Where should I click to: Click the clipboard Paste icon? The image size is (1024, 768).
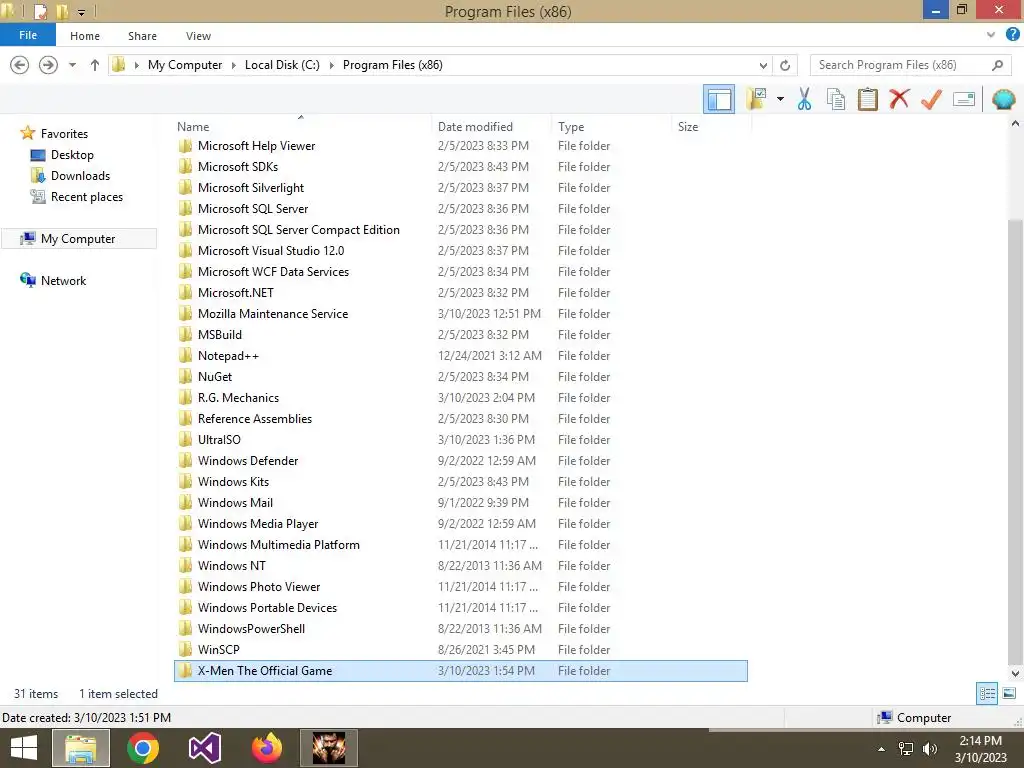point(867,99)
